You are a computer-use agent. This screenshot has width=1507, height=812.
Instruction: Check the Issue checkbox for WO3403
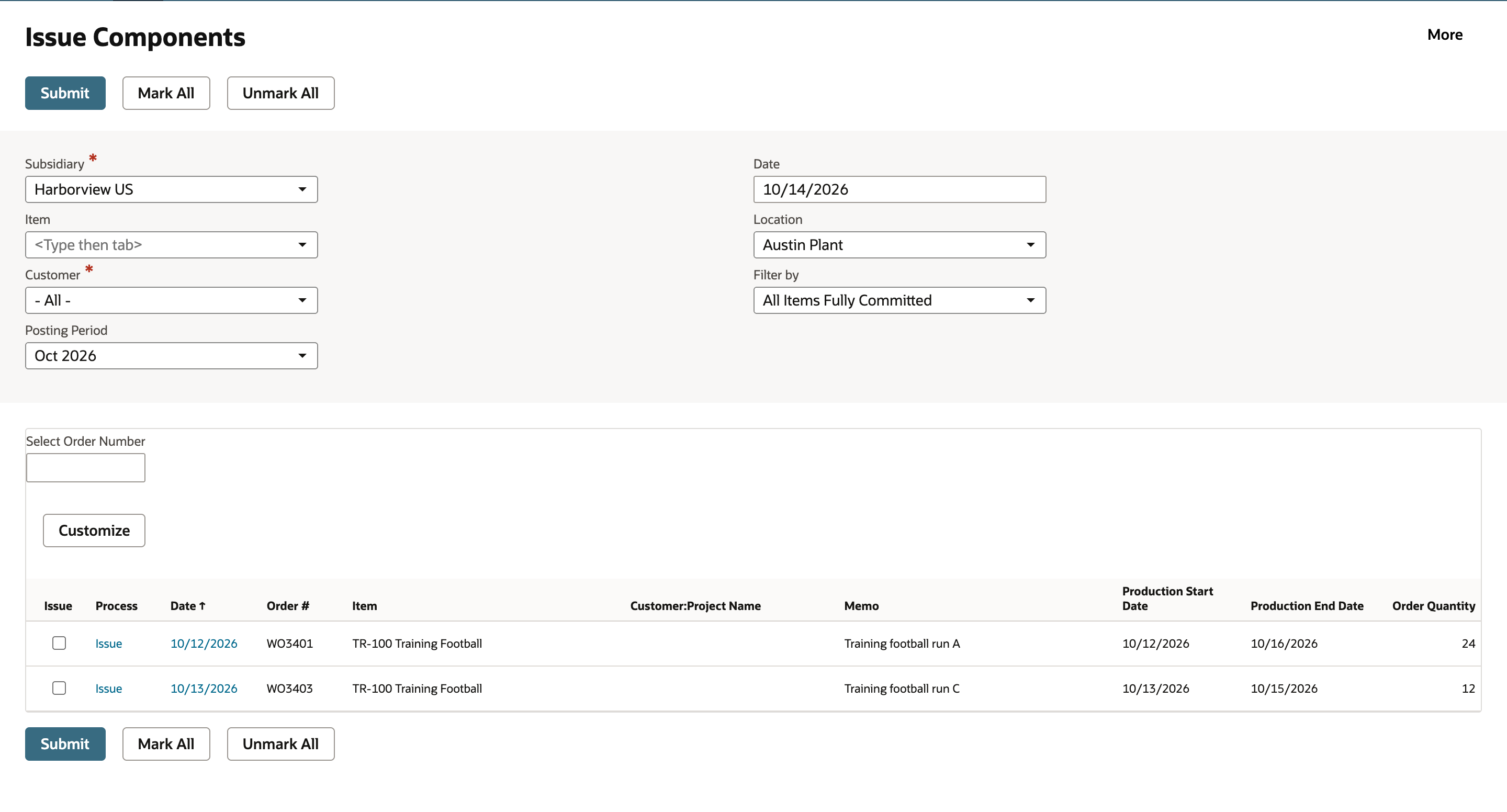(59, 688)
